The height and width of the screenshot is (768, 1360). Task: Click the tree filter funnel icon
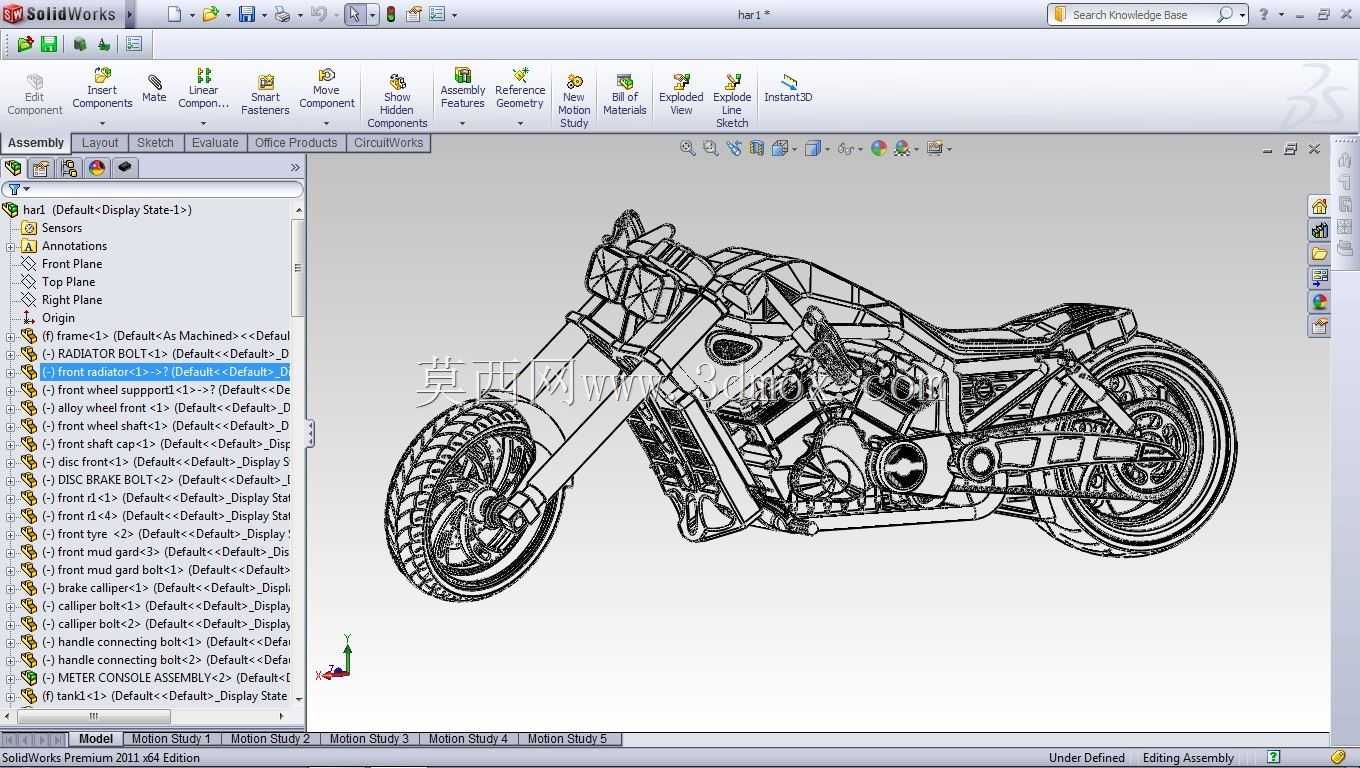[14, 189]
